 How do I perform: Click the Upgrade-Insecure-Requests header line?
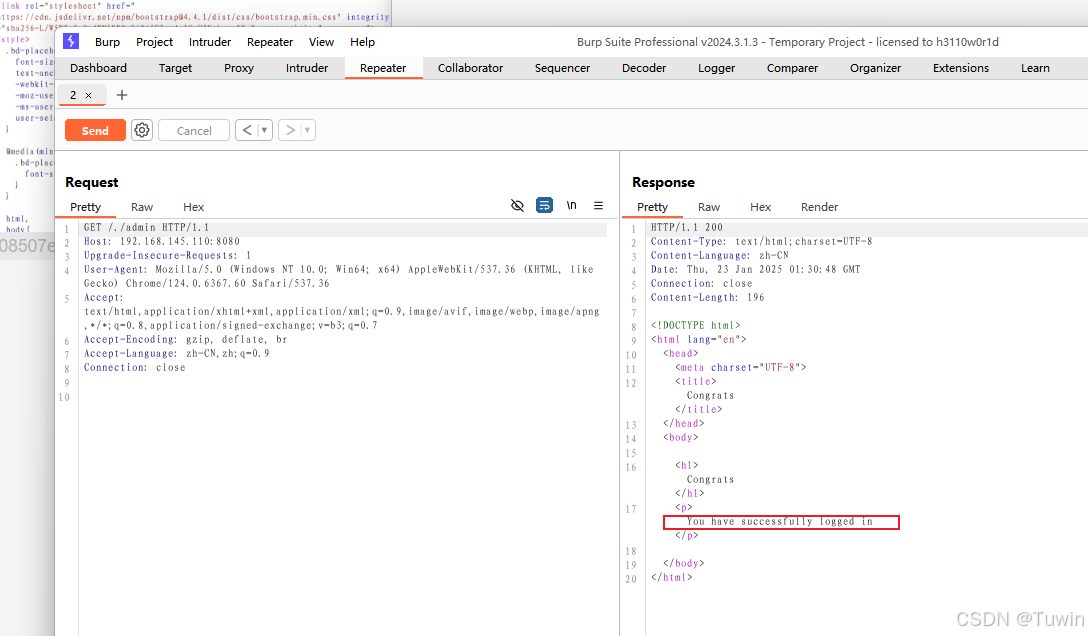tap(167, 255)
